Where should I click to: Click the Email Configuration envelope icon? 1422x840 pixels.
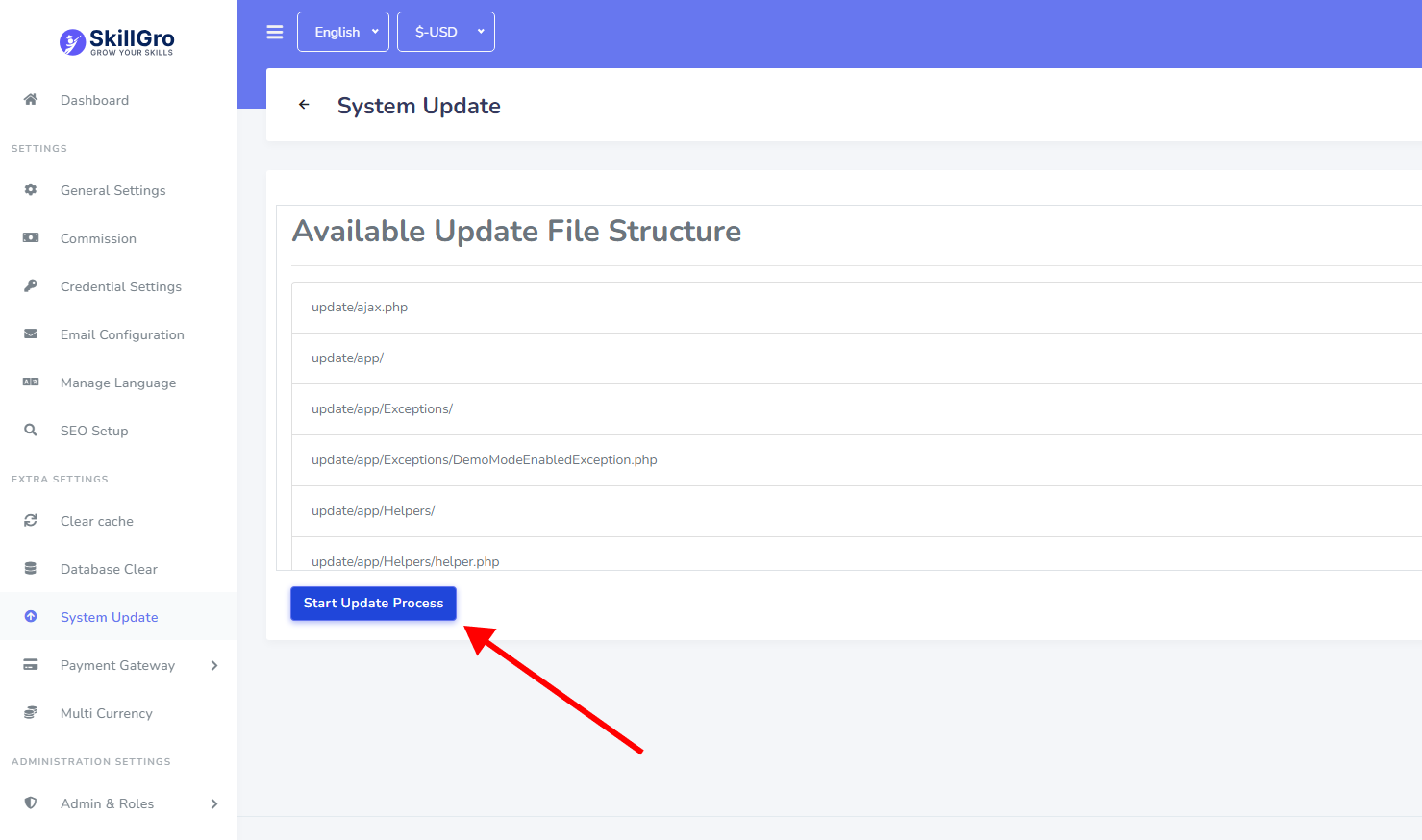[x=31, y=334]
